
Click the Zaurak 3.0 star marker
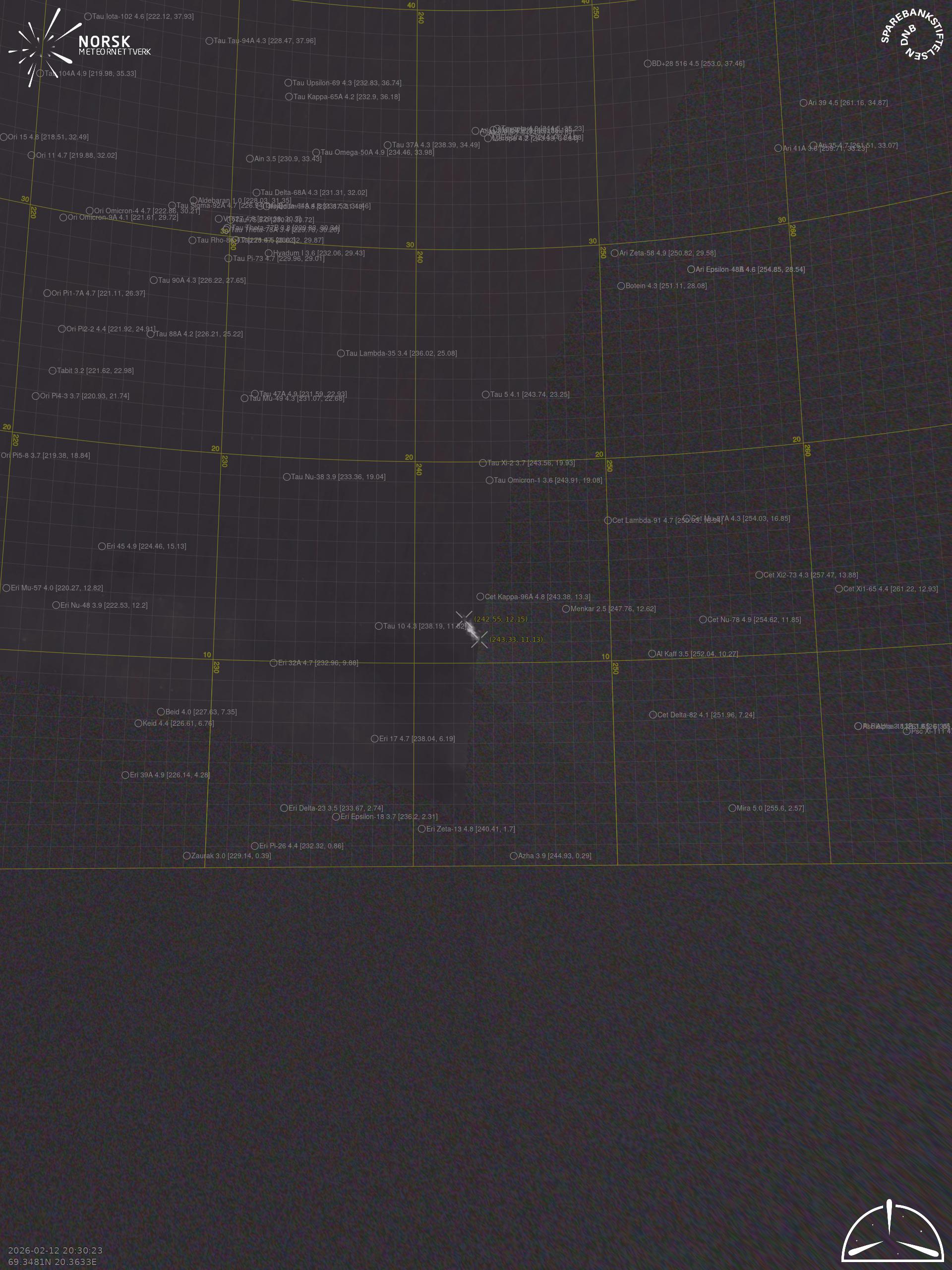pyautogui.click(x=186, y=855)
